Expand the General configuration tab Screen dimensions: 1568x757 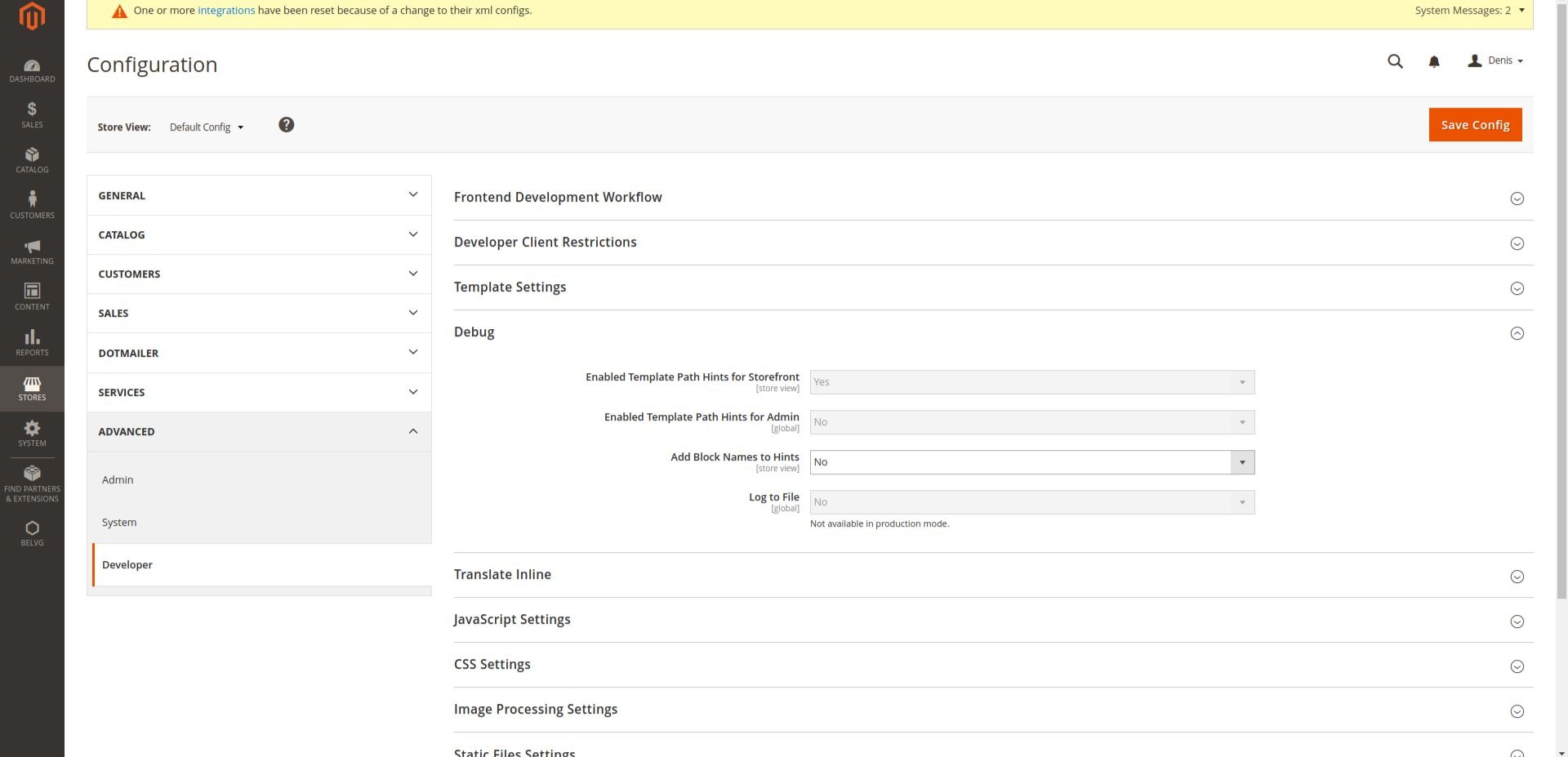[258, 196]
